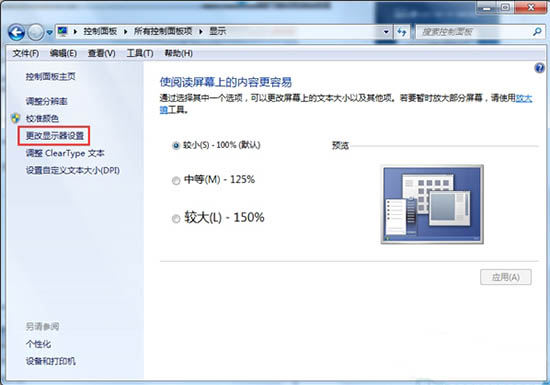The image size is (550, 385).
Task: Open the 查看(V) menu
Action: click(101, 53)
